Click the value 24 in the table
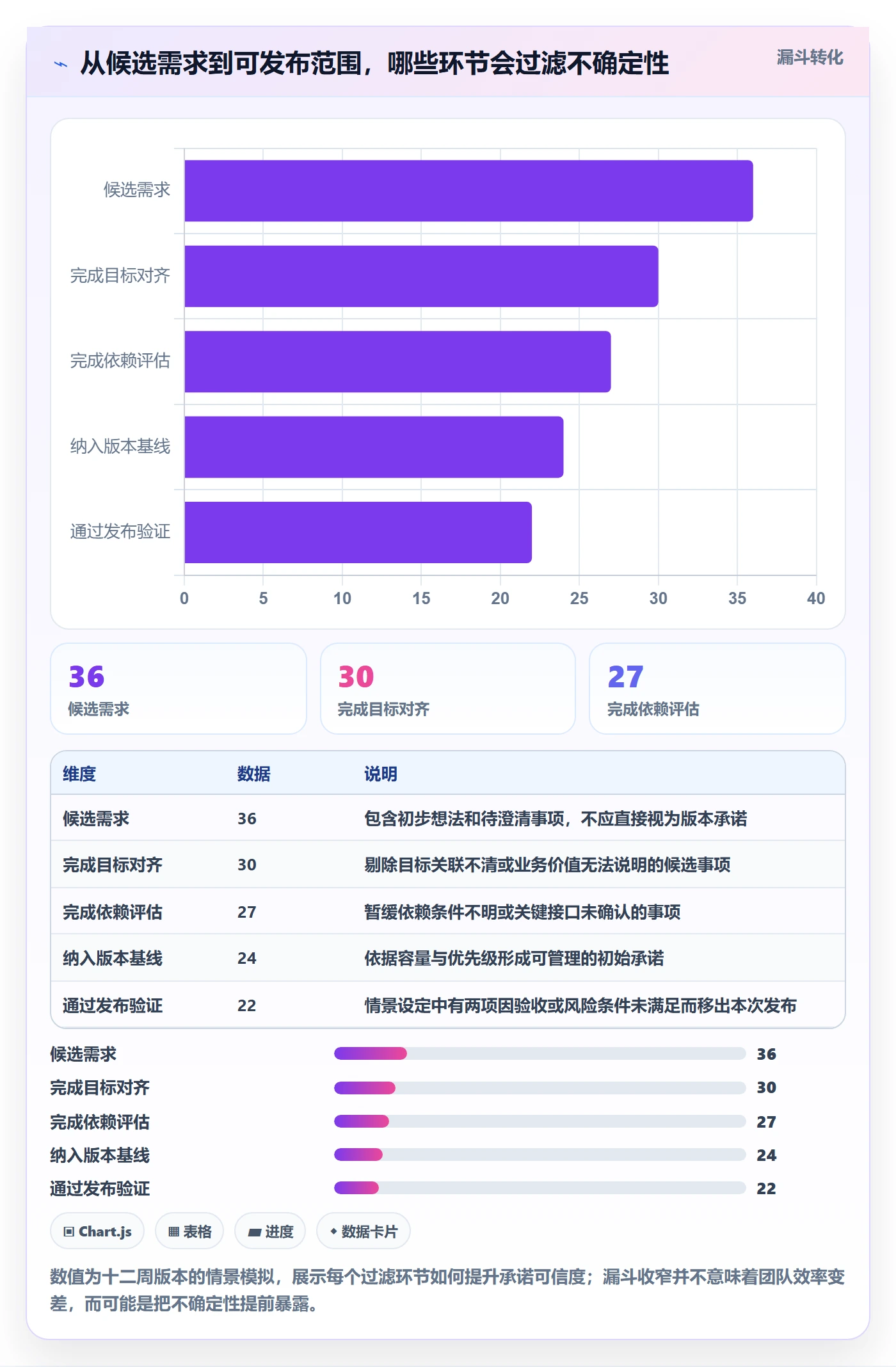 coord(247,958)
